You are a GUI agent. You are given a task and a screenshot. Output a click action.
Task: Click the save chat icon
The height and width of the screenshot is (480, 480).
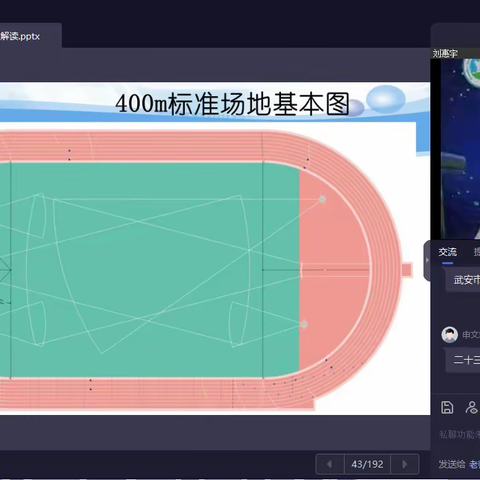pyautogui.click(x=447, y=407)
